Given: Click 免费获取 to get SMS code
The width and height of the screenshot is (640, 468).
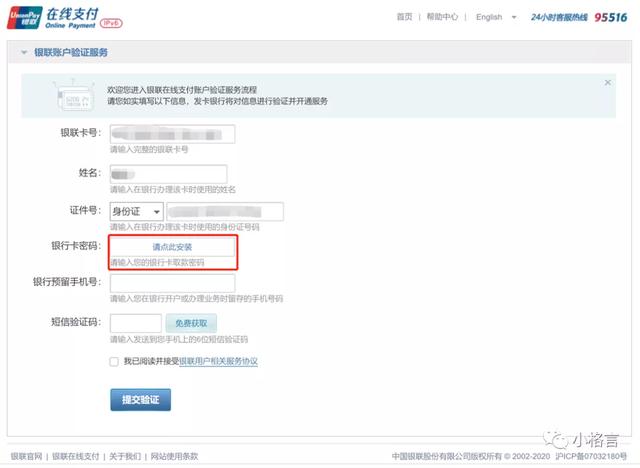Looking at the screenshot, I should click(x=191, y=323).
